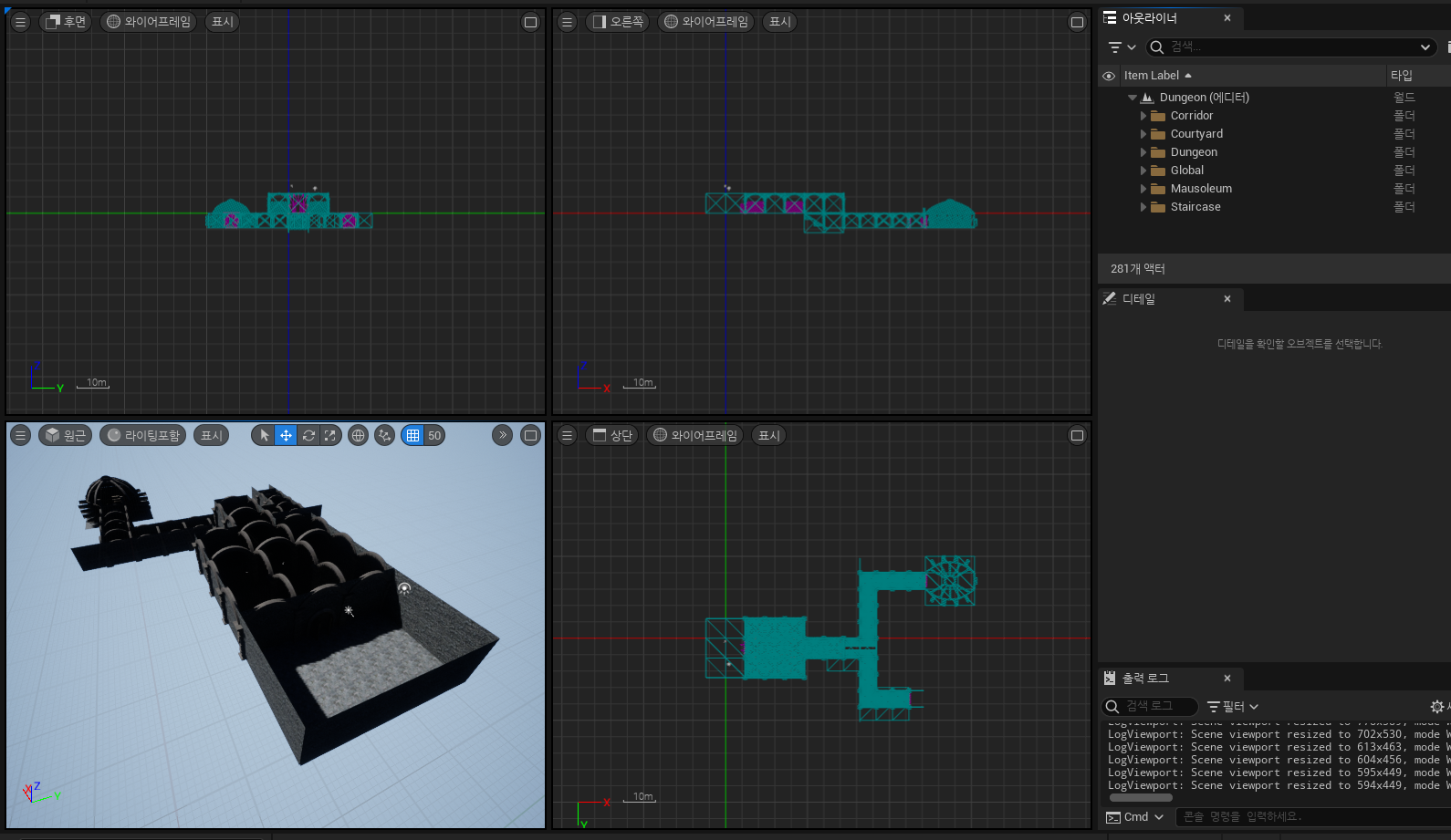Maximize the right (오른쪽) viewport
The width and height of the screenshot is (1451, 840).
click(x=1077, y=22)
